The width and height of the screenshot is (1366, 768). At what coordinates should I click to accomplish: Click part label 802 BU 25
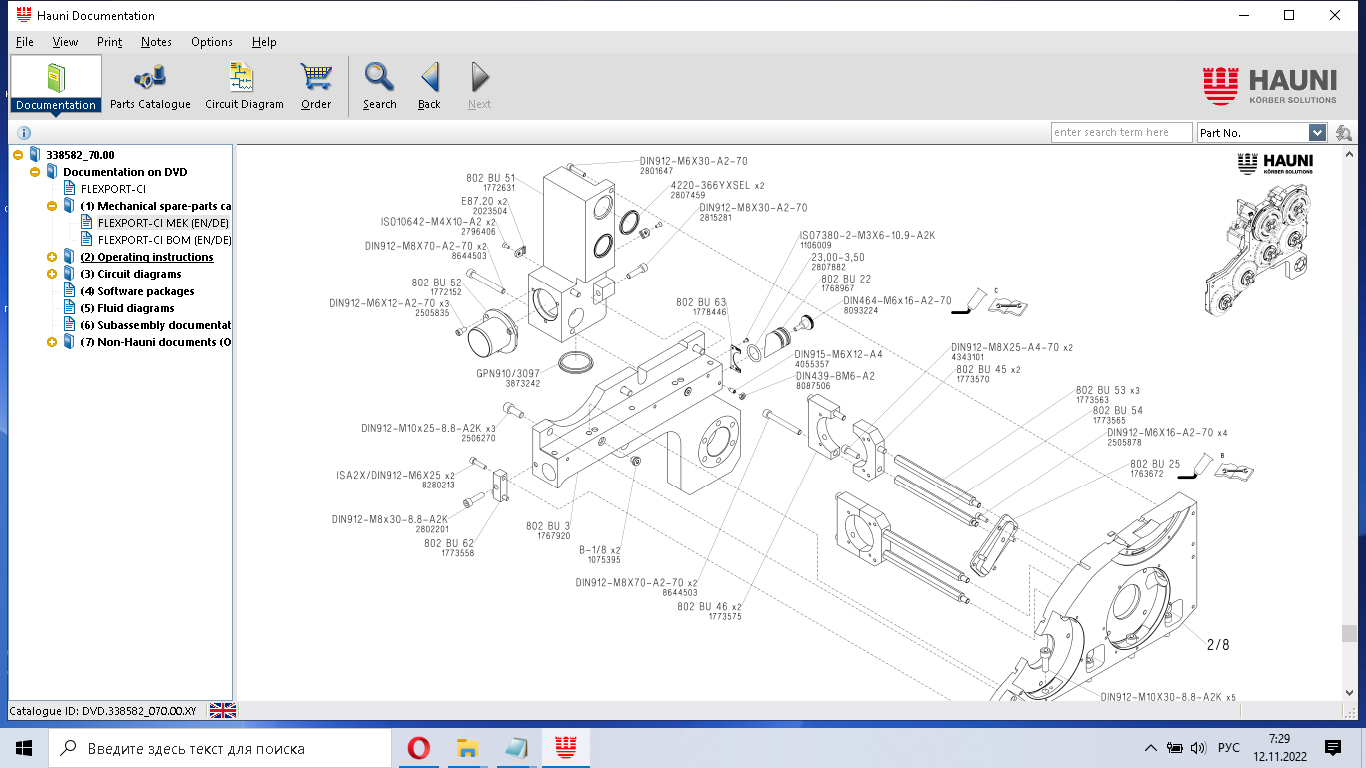click(1155, 464)
